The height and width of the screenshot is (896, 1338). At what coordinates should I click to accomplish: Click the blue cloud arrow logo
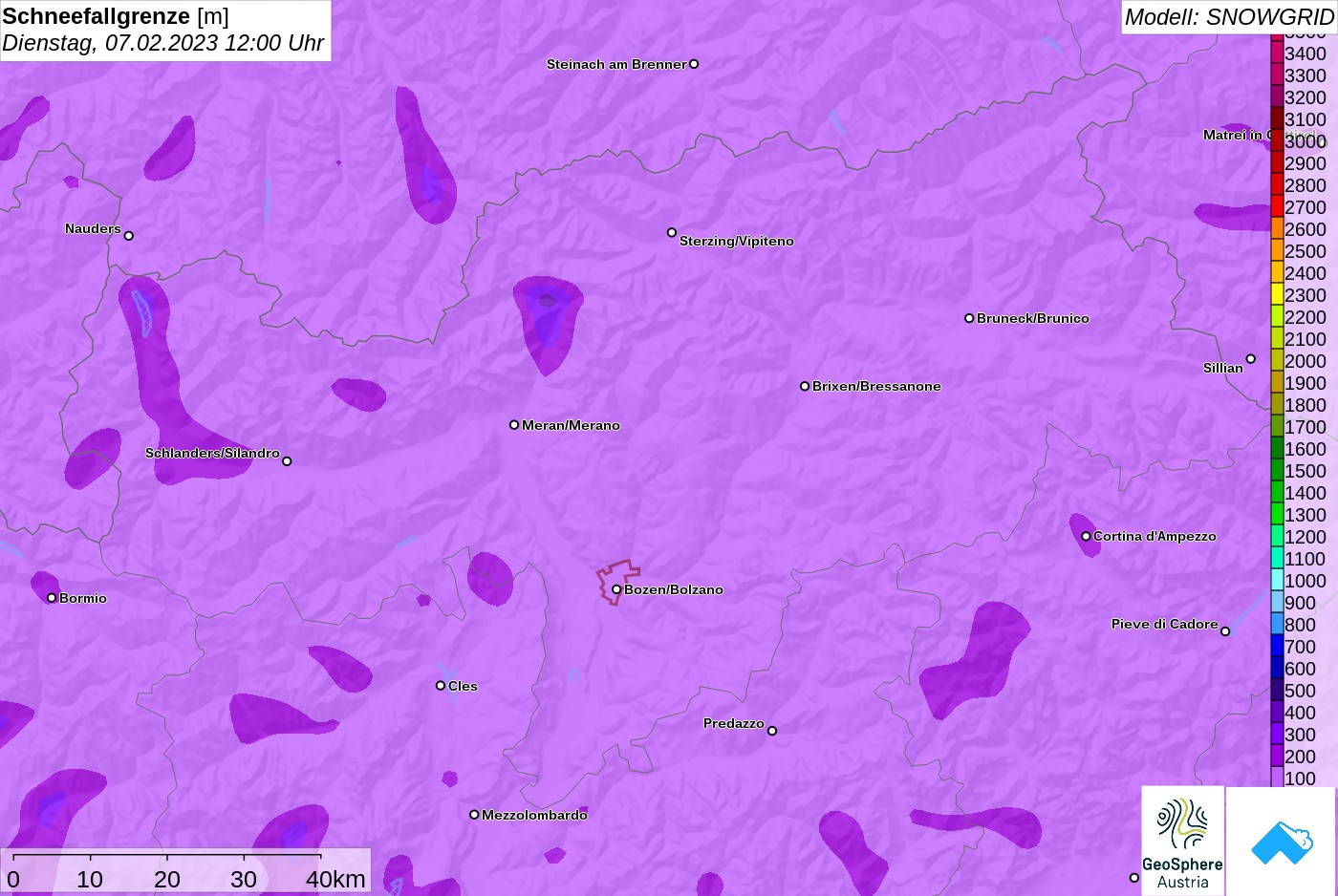[1282, 842]
